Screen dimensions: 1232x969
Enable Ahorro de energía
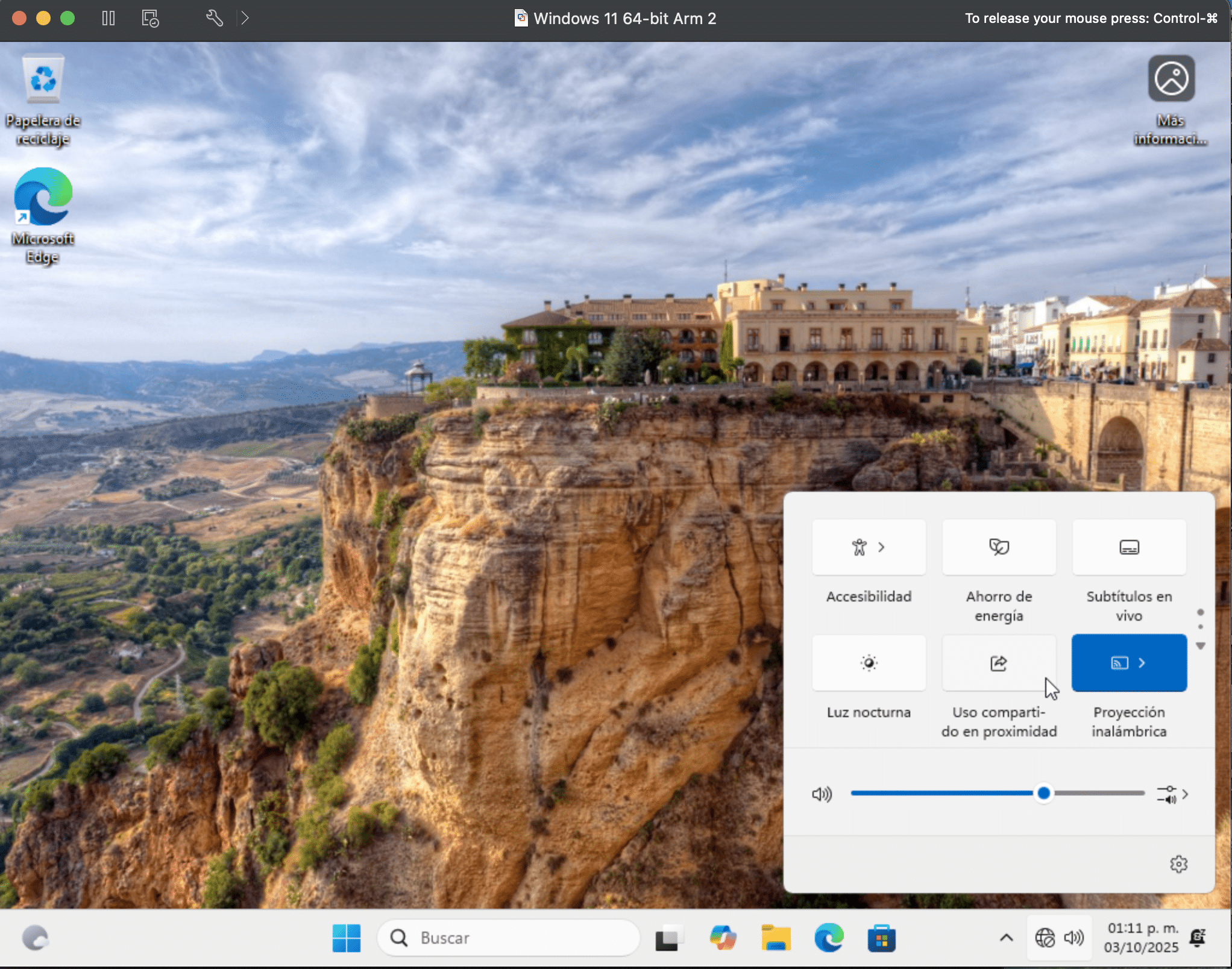[998, 547]
